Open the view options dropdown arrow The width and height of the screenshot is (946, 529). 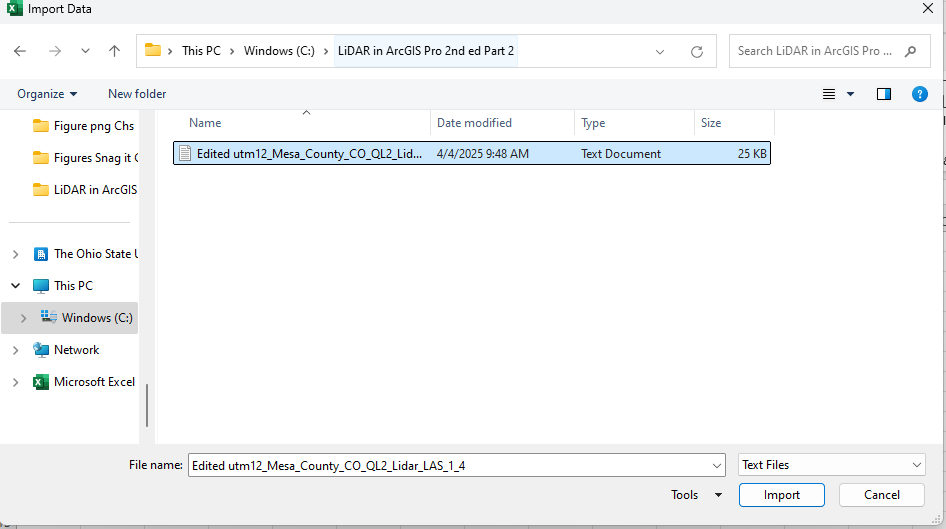[x=850, y=94]
